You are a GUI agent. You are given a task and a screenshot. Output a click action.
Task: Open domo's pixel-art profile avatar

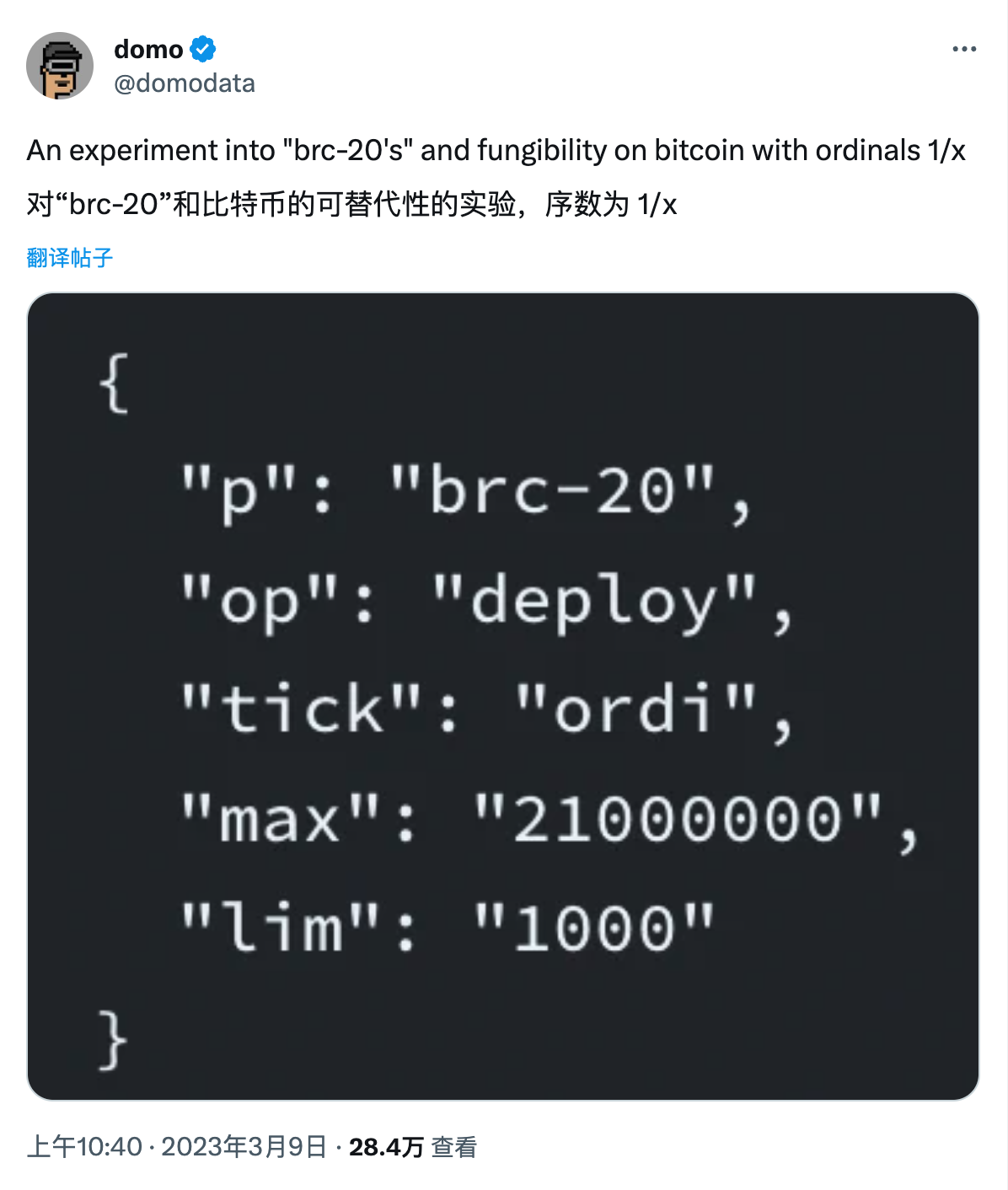[60, 66]
